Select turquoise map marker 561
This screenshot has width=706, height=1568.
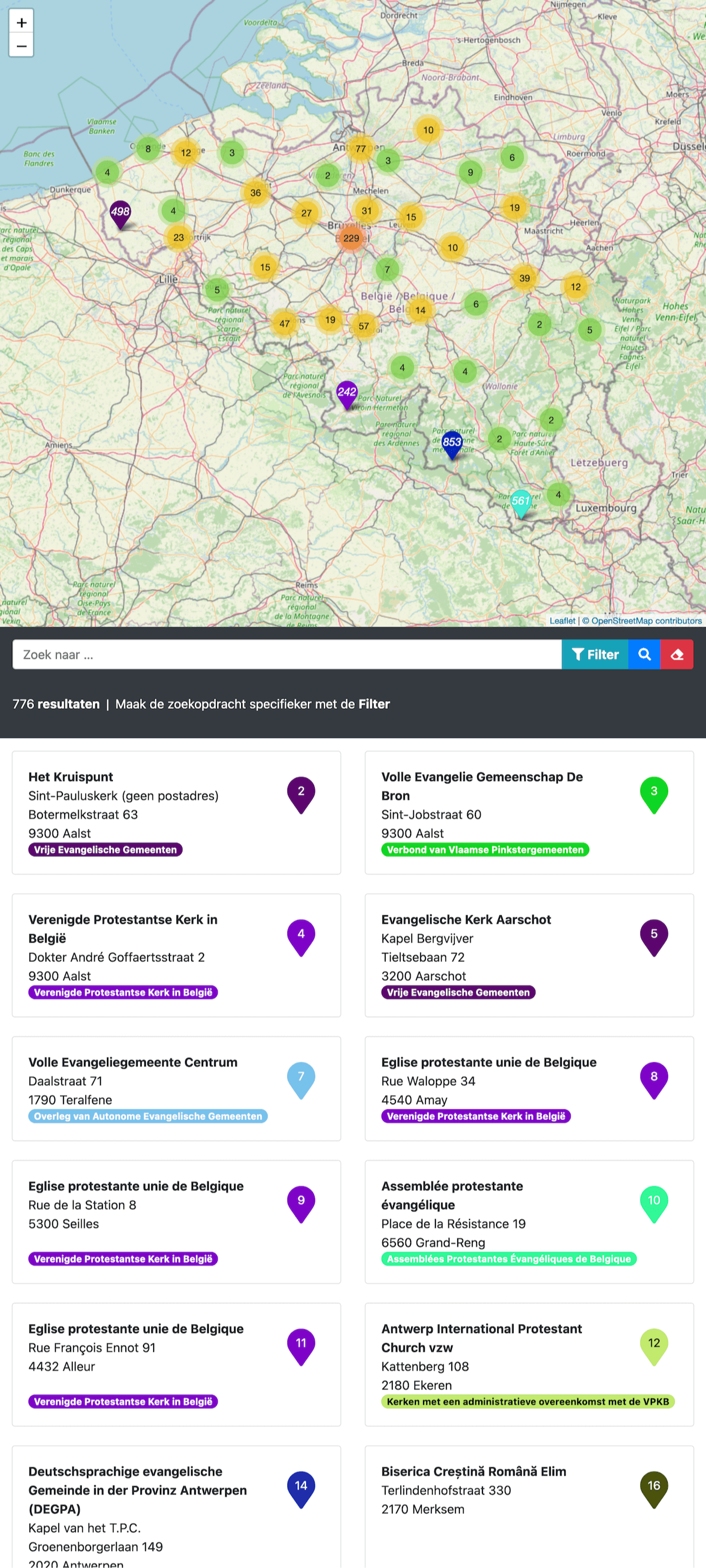521,502
